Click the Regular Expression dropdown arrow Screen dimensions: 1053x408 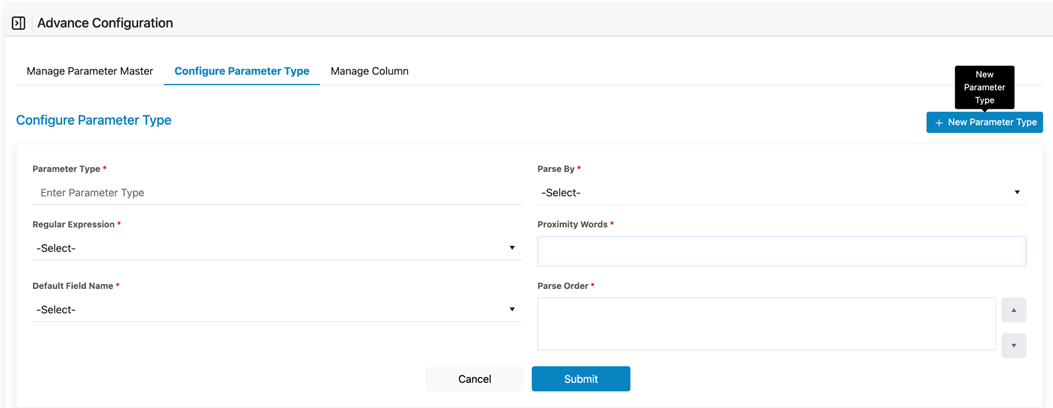pyautogui.click(x=512, y=248)
